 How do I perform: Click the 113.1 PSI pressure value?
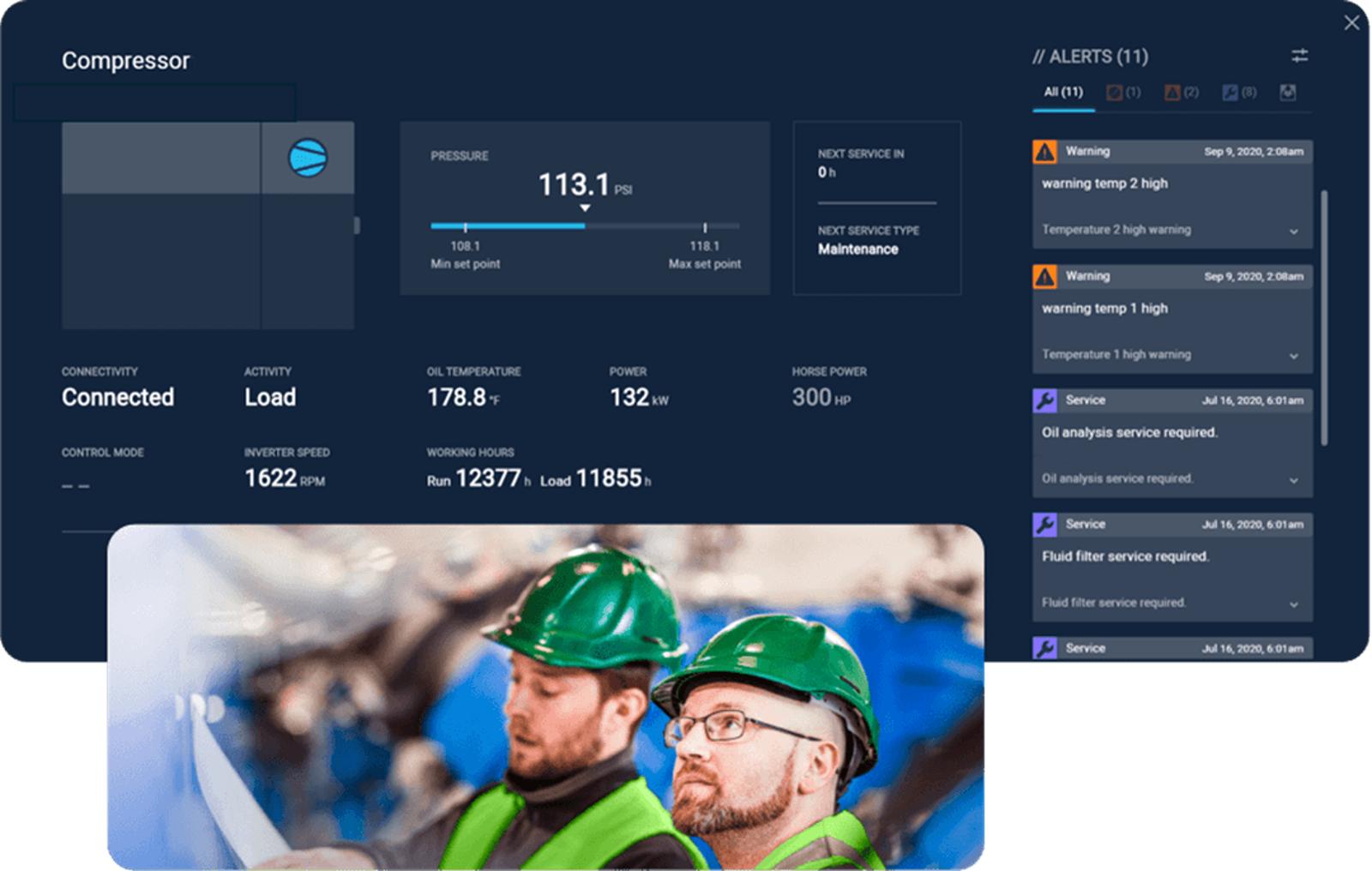click(585, 184)
